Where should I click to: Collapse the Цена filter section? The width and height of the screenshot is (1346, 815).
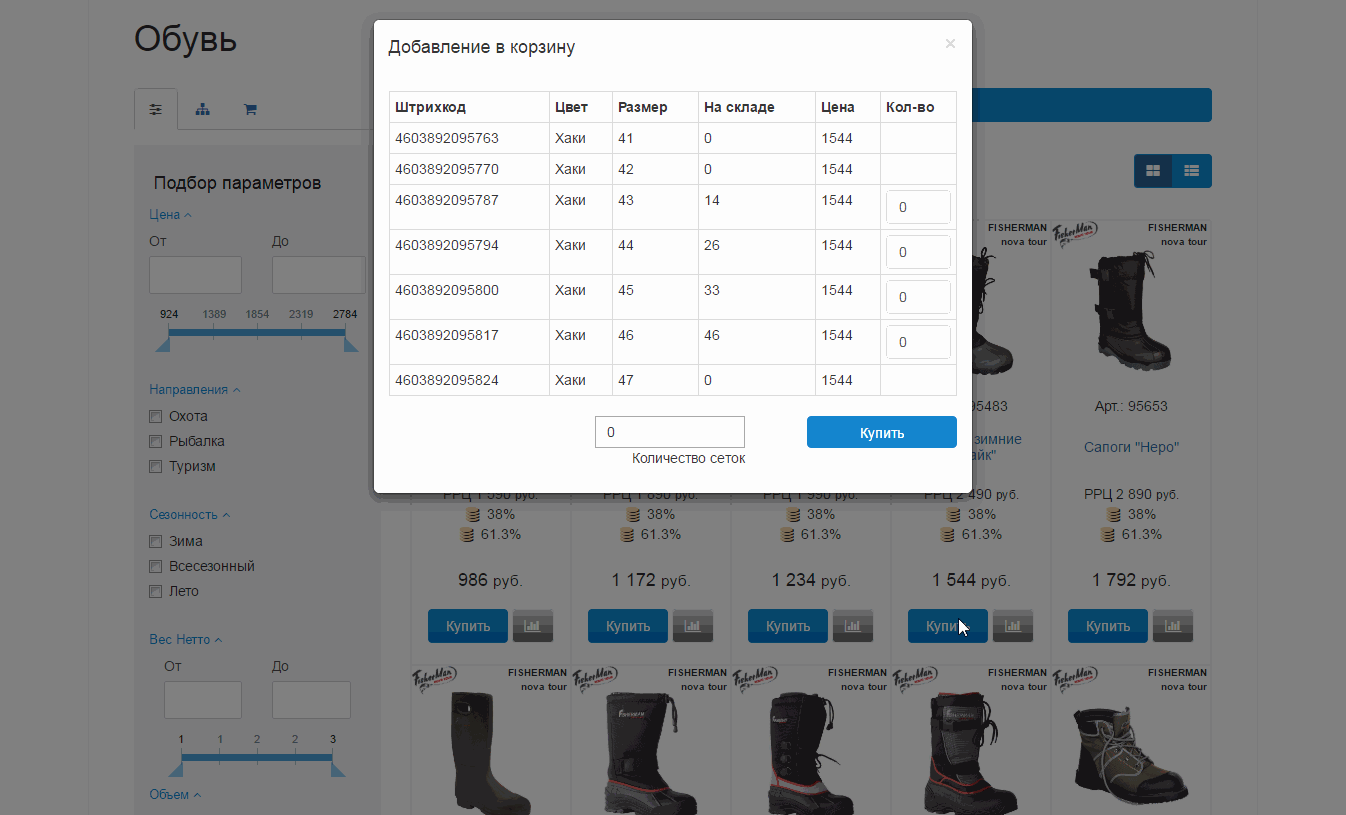(x=170, y=215)
